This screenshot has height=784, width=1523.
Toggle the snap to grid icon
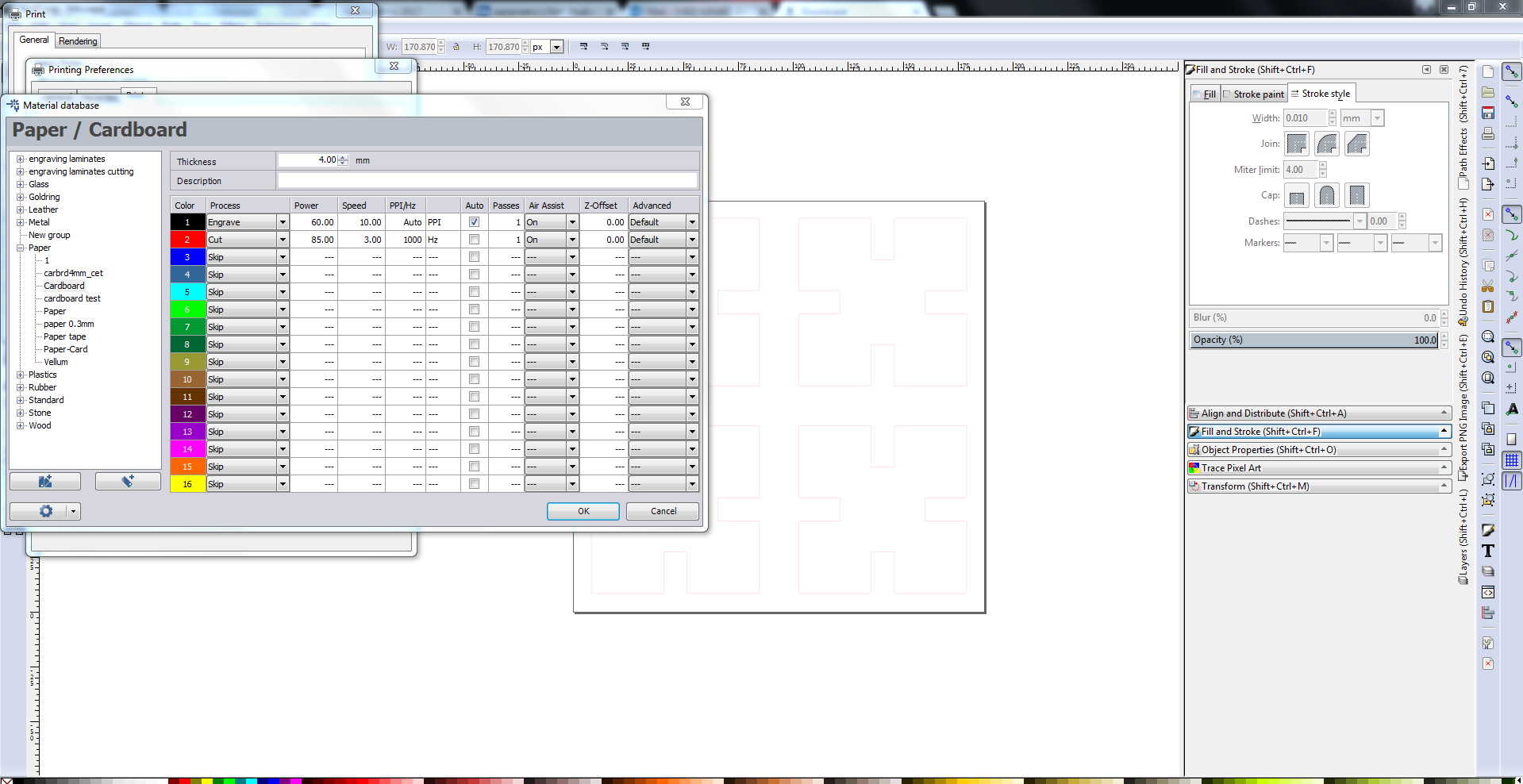(x=1512, y=460)
